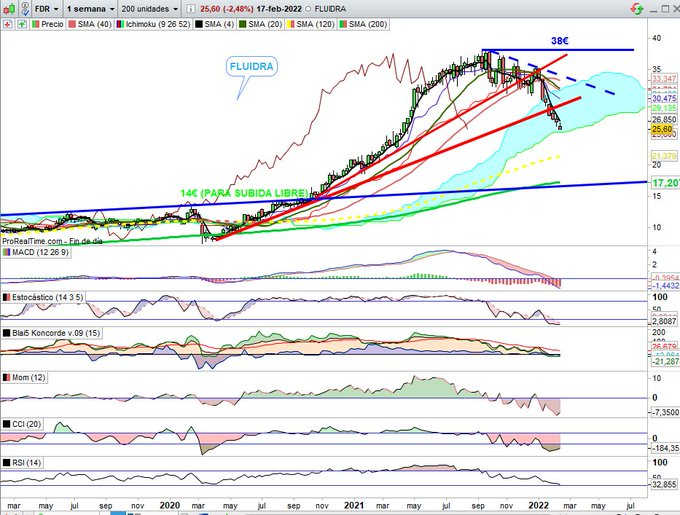Toggle the circle marker before FLUIDRA title
The image size is (680, 515).
point(308,9)
